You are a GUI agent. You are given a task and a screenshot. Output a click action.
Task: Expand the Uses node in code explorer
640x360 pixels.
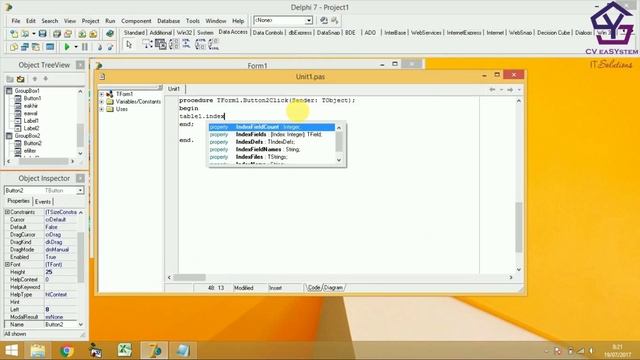click(102, 109)
